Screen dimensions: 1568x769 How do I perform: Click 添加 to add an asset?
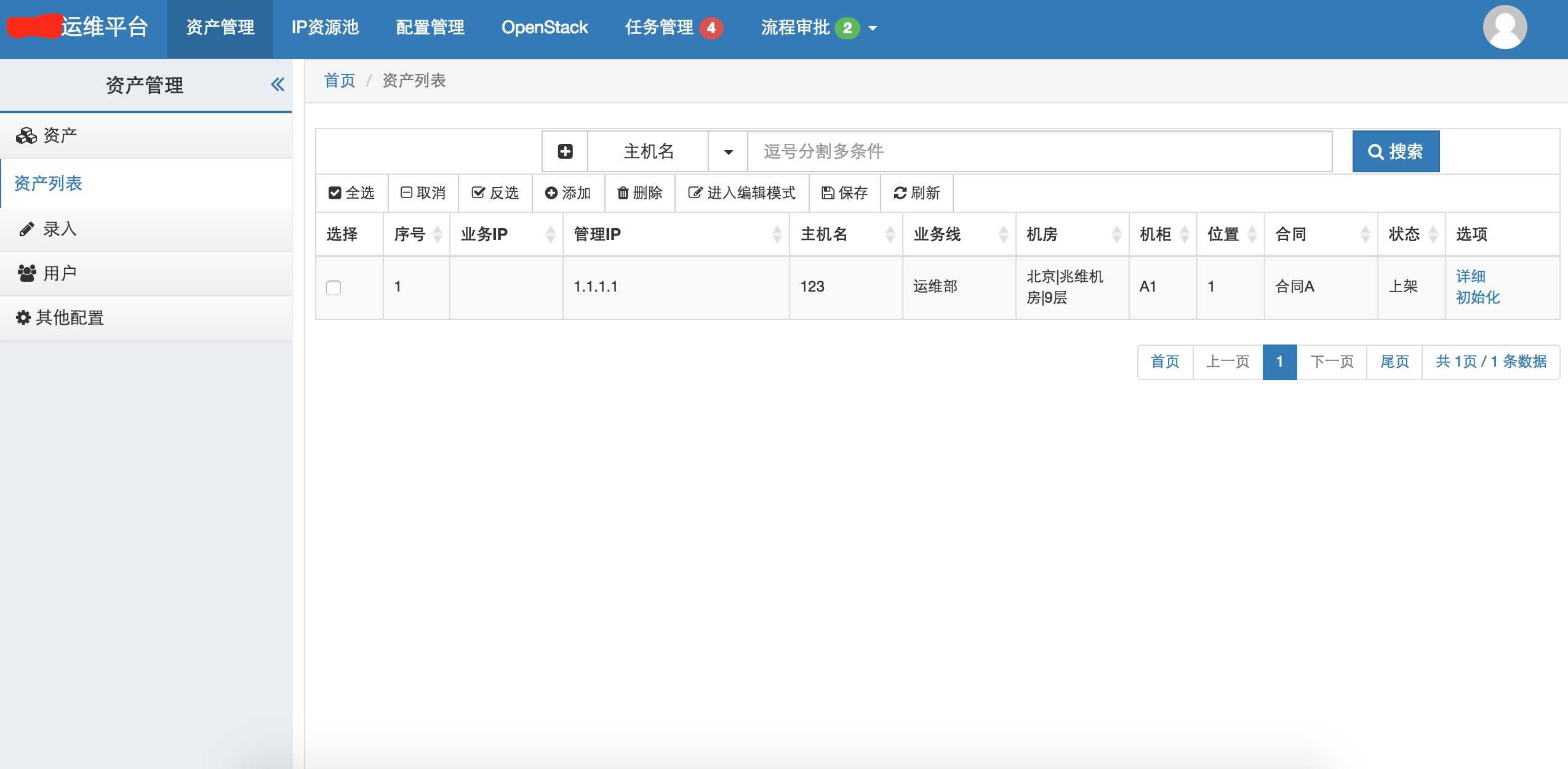tap(567, 193)
